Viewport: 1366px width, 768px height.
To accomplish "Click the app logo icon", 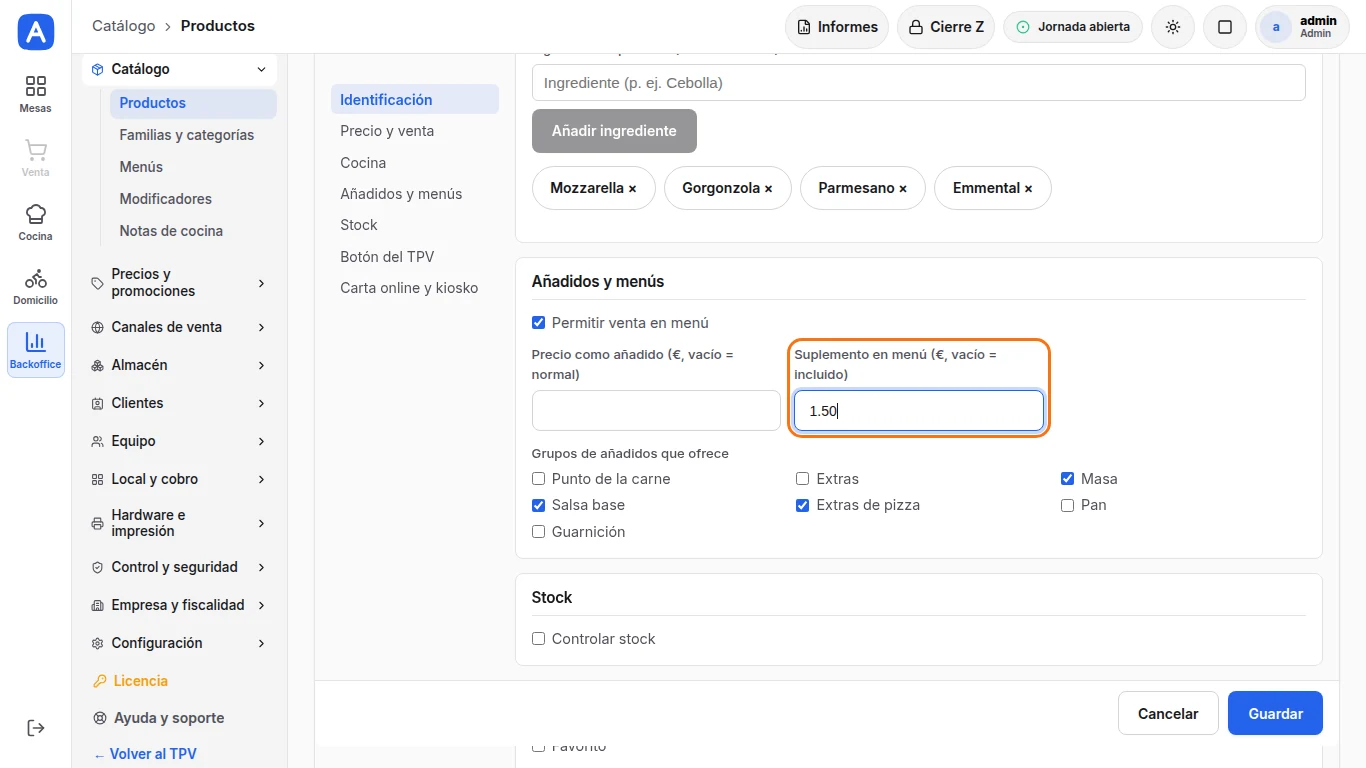I will point(36,33).
